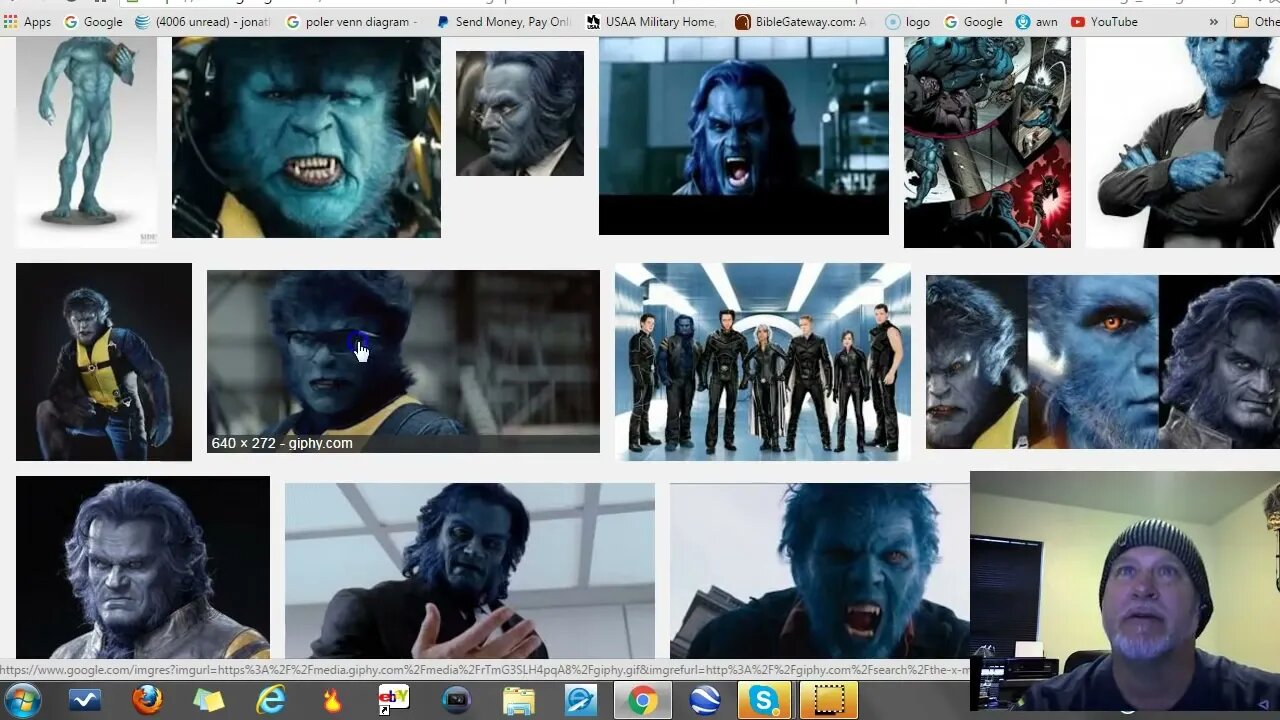1280x720 pixels.
Task: Open the BibleGateway.com bookmark
Action: pyautogui.click(x=801, y=21)
